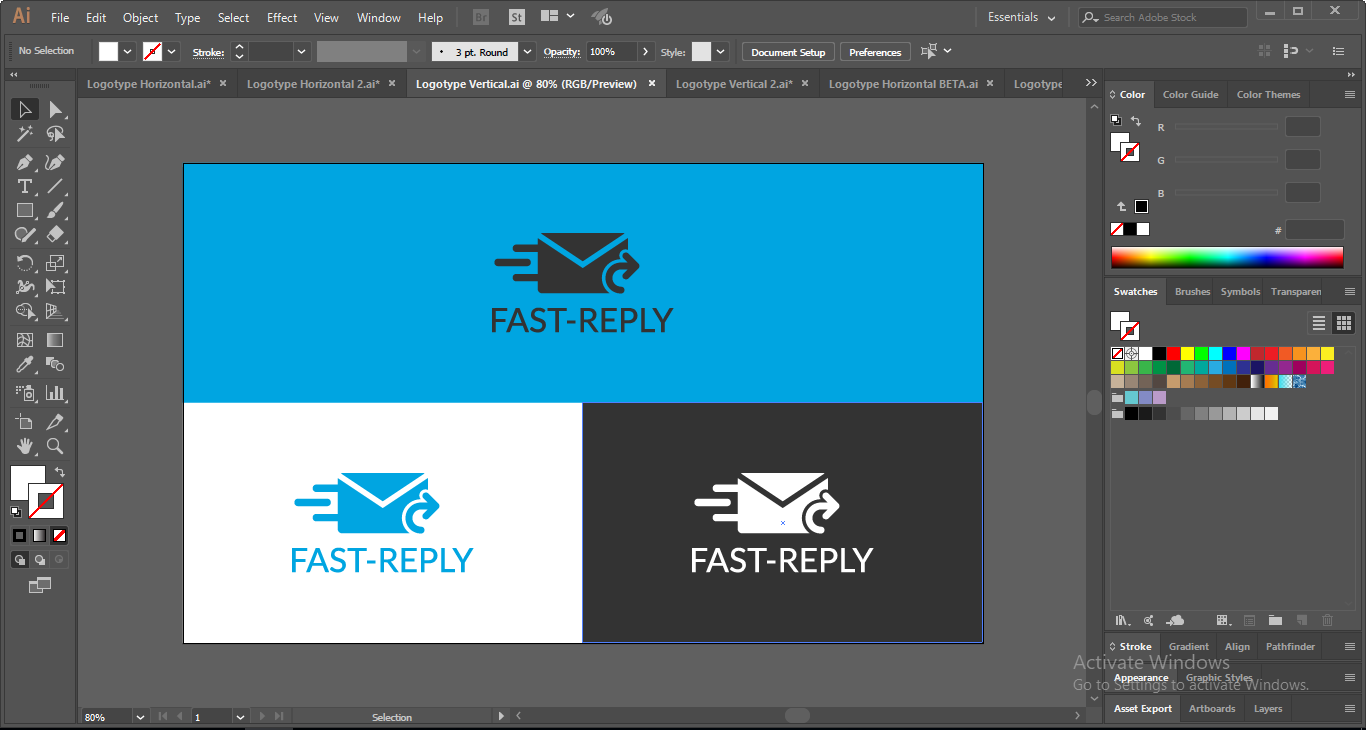Select the black default fill swatch in Color panel
Screen dimensions: 1366x730
coord(1130,229)
